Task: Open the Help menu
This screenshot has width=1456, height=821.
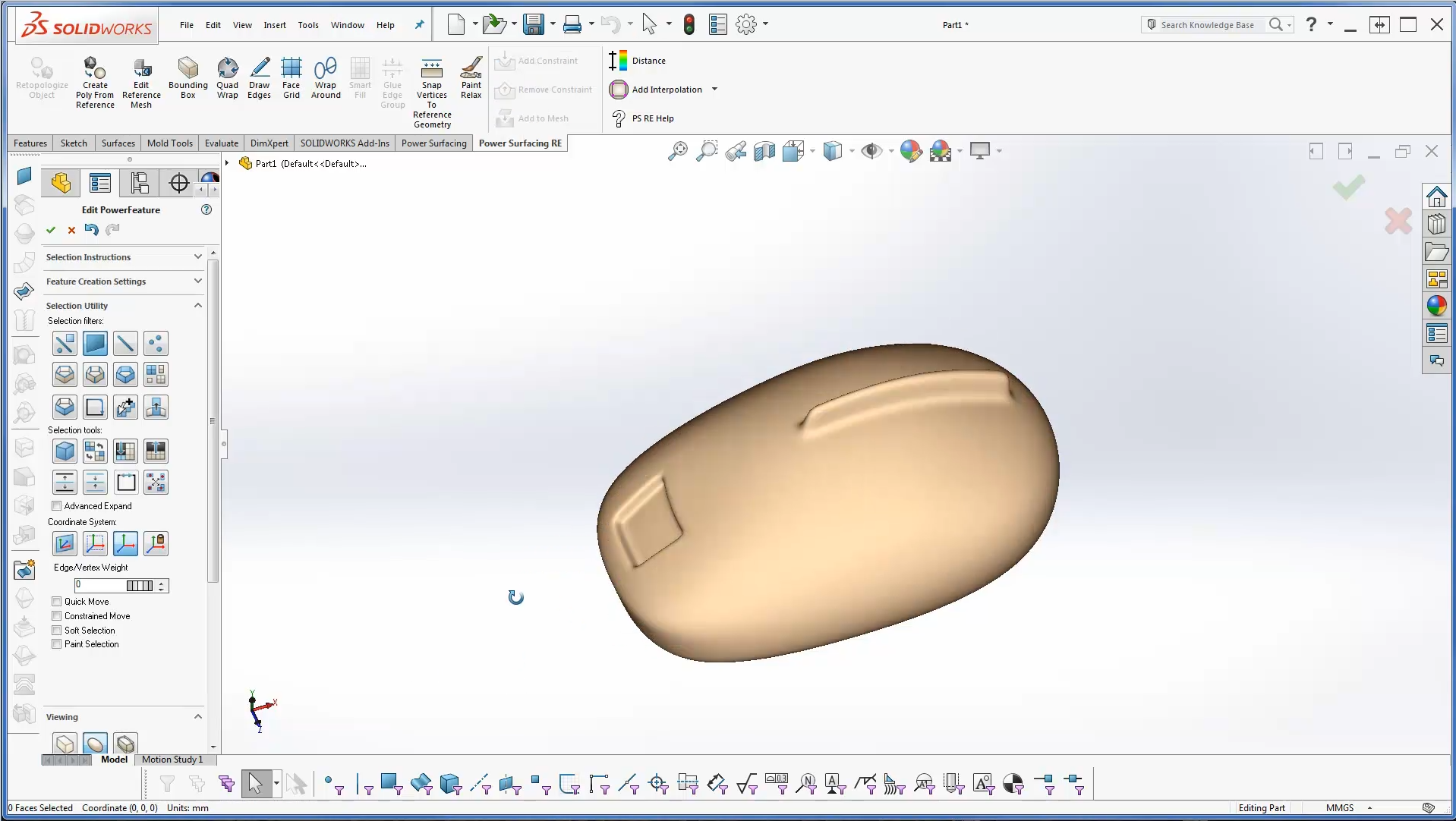Action: pyautogui.click(x=386, y=25)
